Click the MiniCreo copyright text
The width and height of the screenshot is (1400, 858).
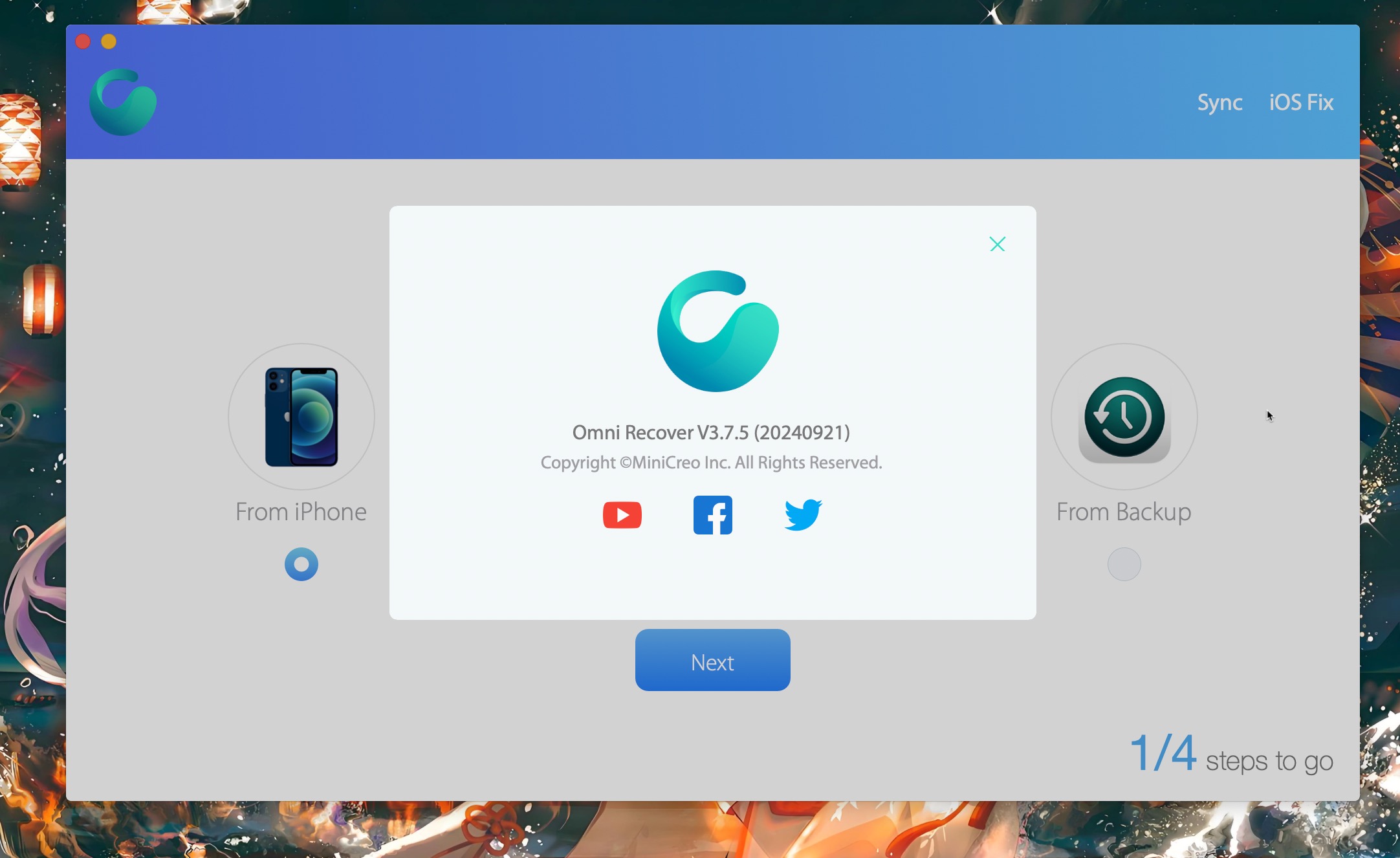[711, 463]
